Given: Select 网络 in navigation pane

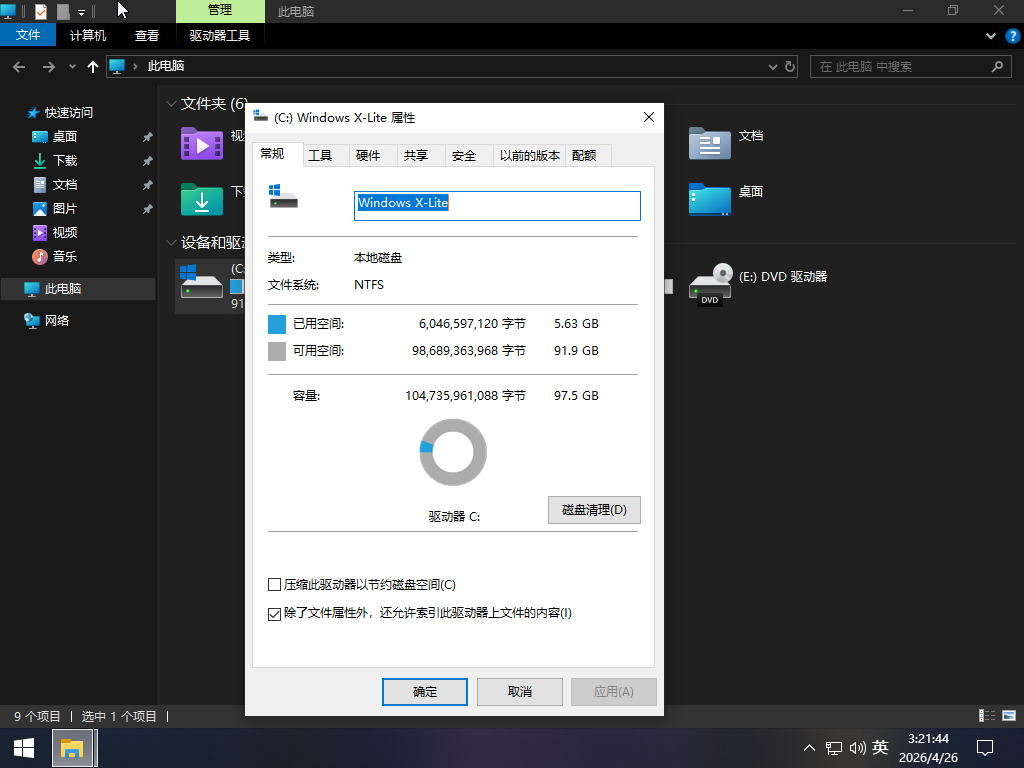Looking at the screenshot, I should (57, 321).
